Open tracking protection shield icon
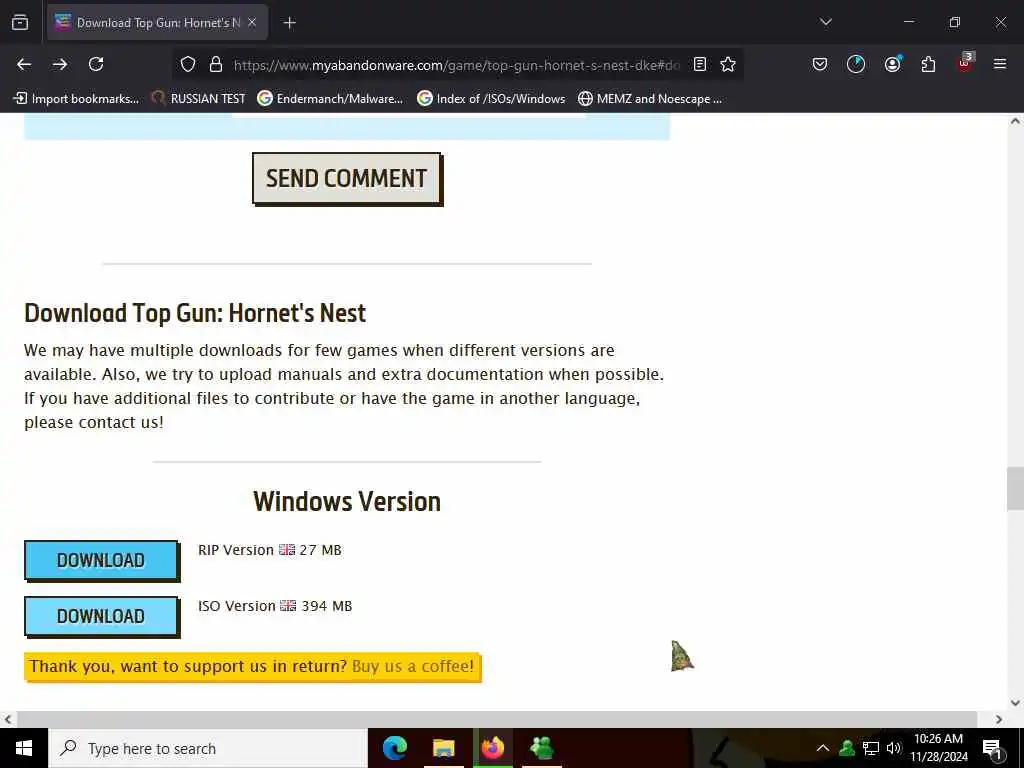The width and height of the screenshot is (1024, 768). click(188, 64)
